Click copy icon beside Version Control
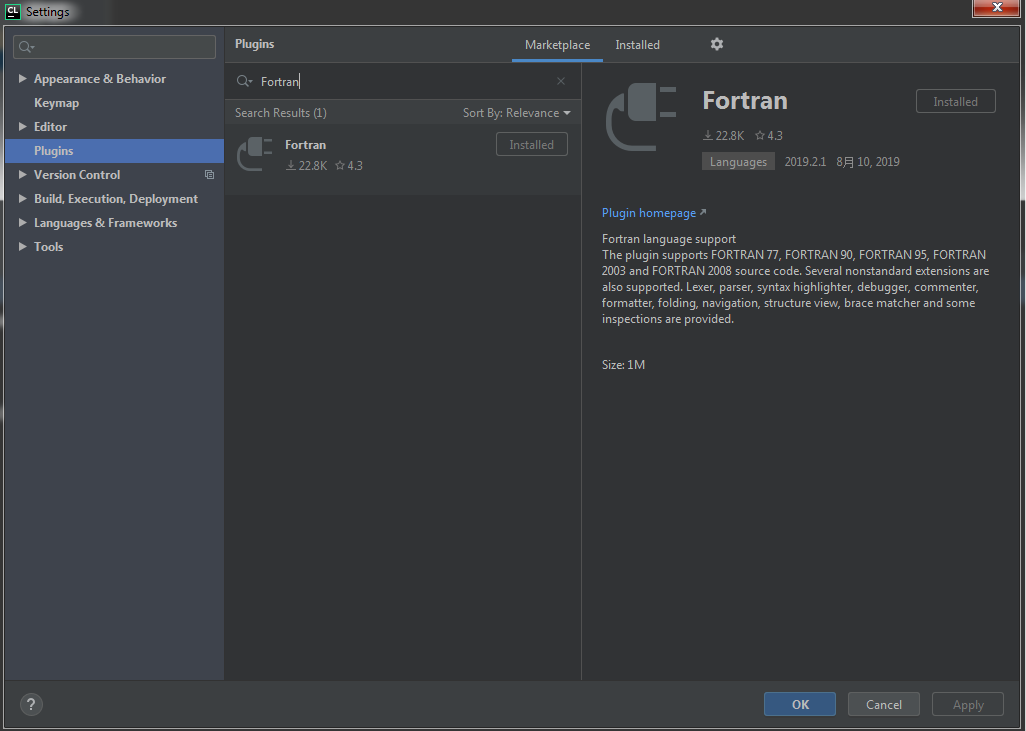 [x=209, y=174]
